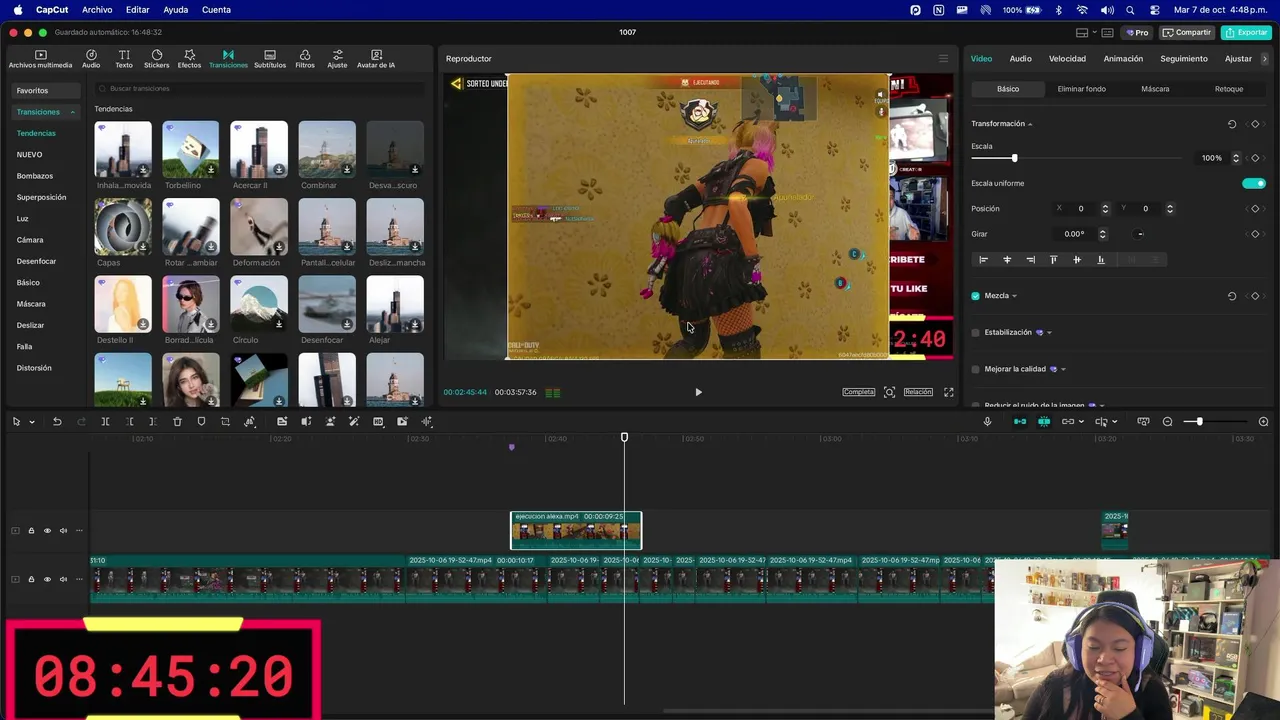Click the rotation dial next to Girar
This screenshot has width=1280, height=720.
pyautogui.click(x=1140, y=234)
